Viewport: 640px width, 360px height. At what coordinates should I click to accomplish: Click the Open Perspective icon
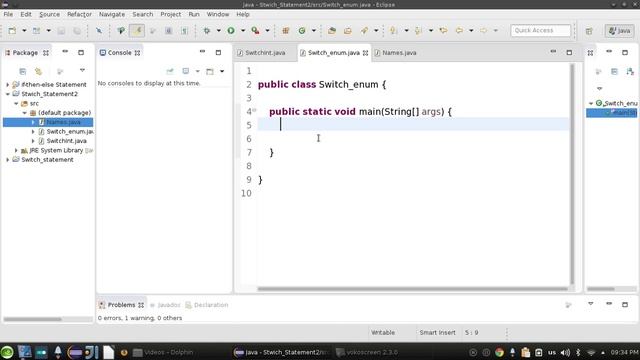pyautogui.click(x=589, y=31)
